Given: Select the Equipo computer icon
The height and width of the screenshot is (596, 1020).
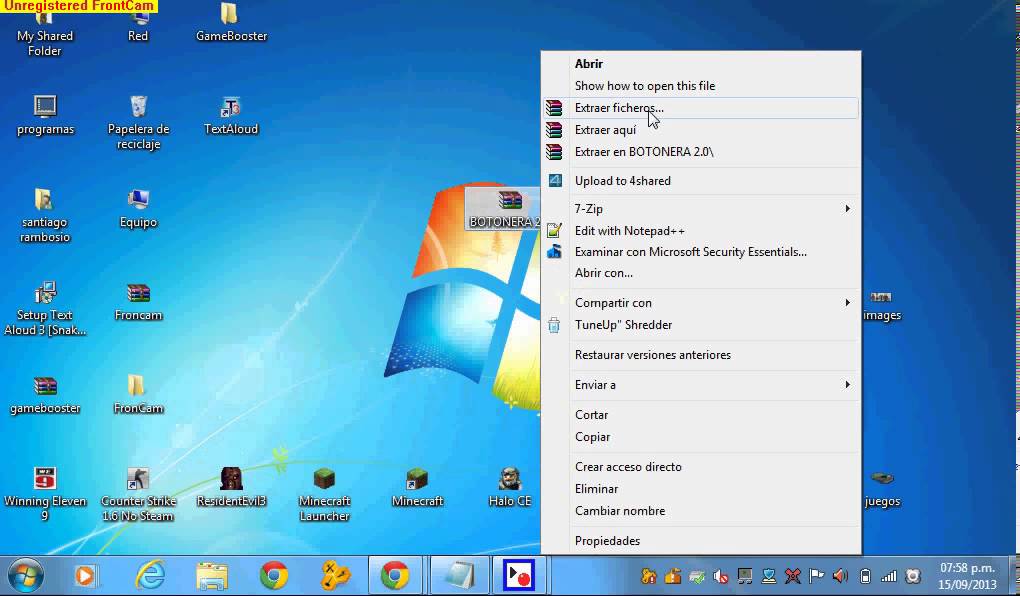Looking at the screenshot, I should pos(138,209).
